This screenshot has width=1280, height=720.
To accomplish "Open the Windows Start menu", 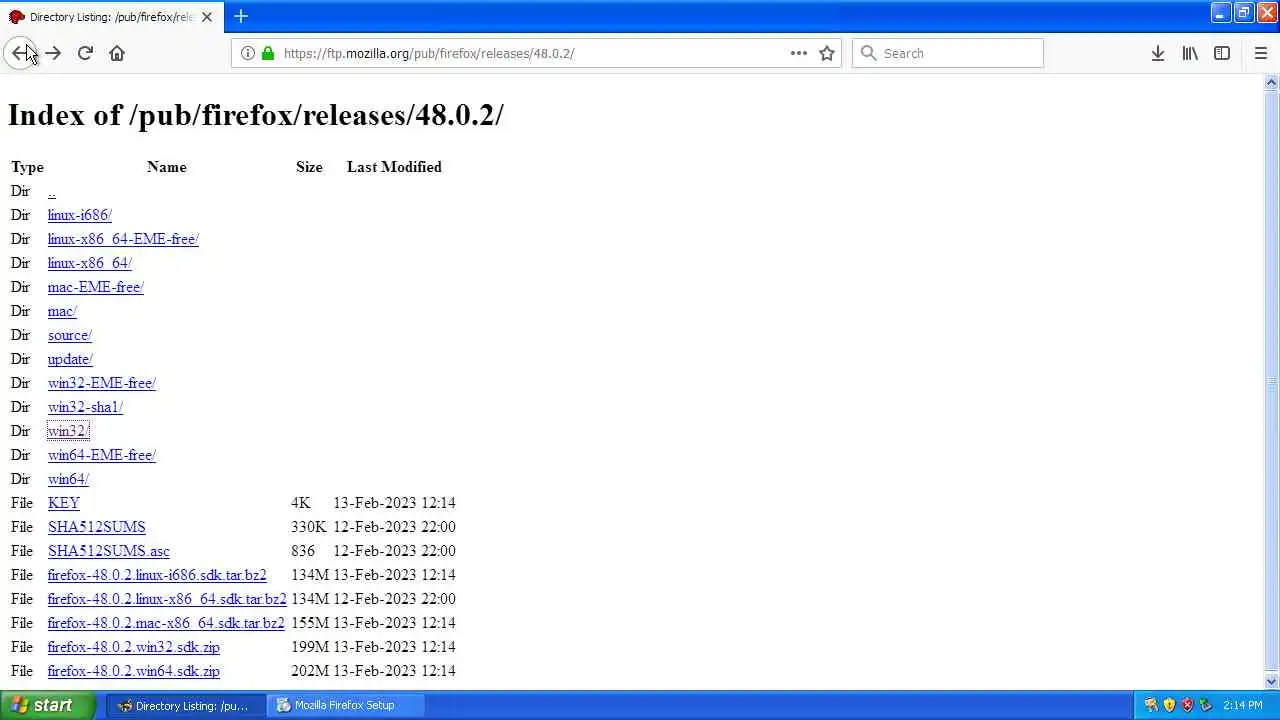I will click(x=49, y=705).
